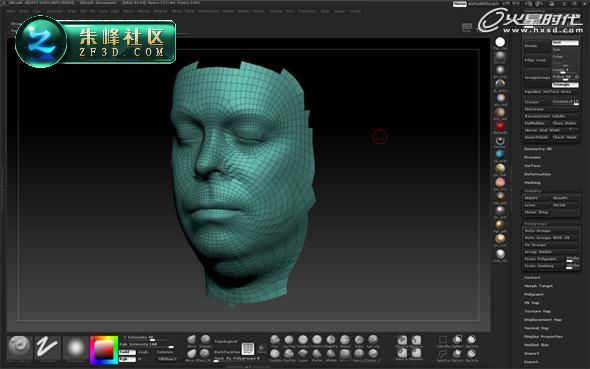The height and width of the screenshot is (369, 590).
Task: Expand the Deformation section
Action: tap(538, 174)
